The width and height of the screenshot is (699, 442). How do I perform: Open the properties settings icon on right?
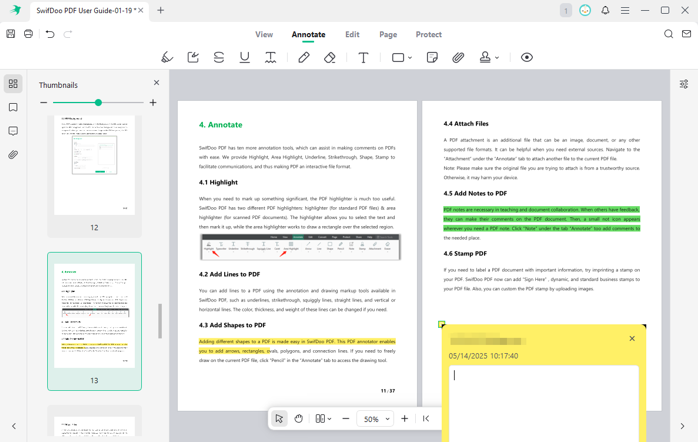684,84
